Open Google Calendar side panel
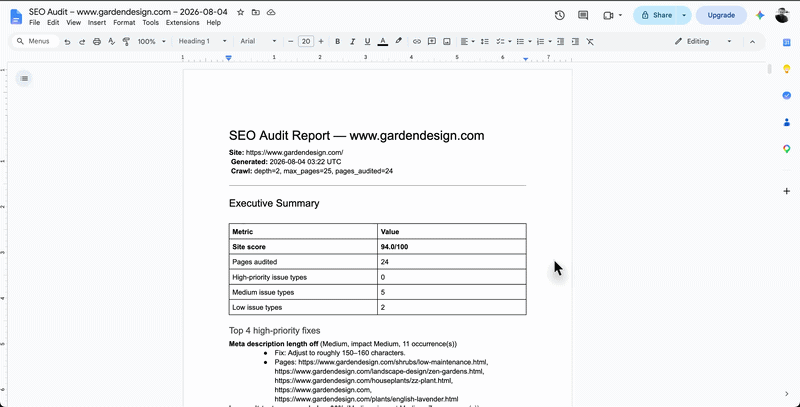Viewport: 800px width, 407px height. pyautogui.click(x=786, y=43)
